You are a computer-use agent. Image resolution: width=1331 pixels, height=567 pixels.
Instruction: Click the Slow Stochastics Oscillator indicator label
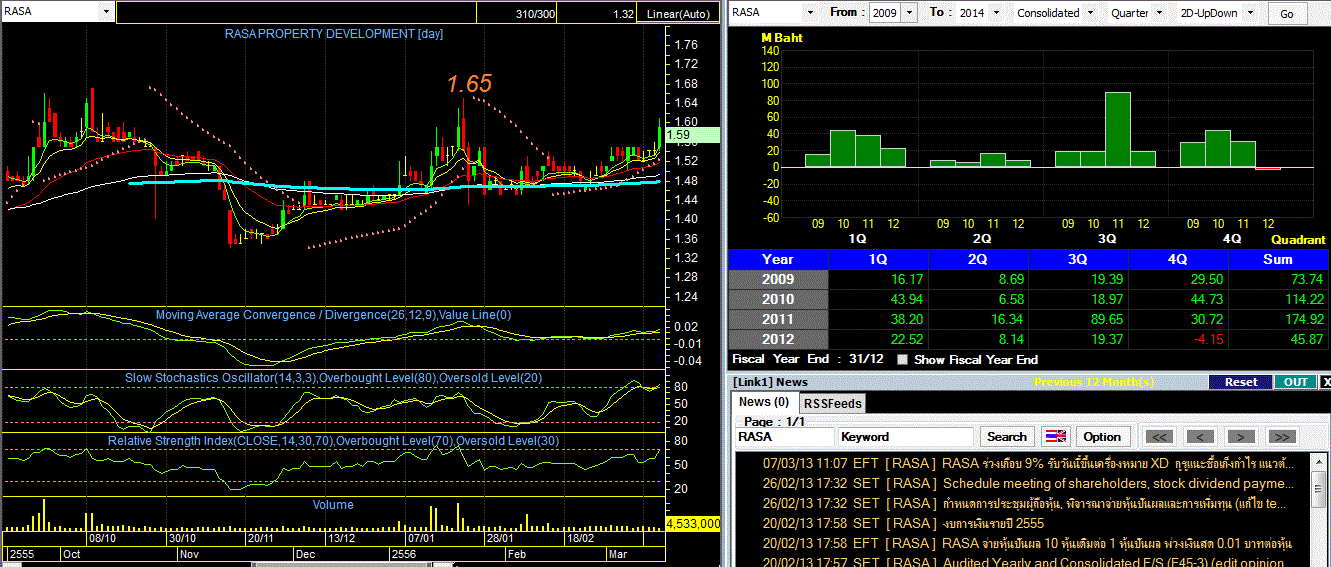click(333, 378)
